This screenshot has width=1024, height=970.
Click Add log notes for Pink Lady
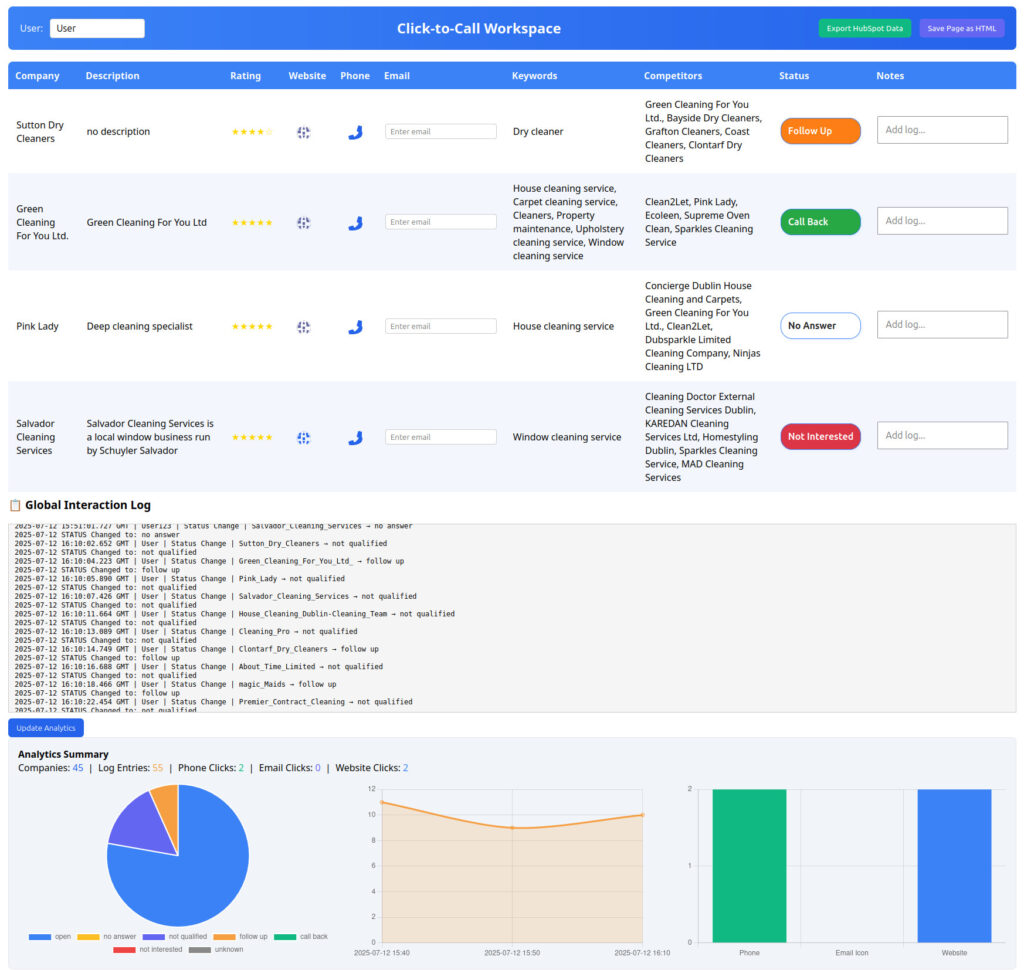click(x=942, y=325)
